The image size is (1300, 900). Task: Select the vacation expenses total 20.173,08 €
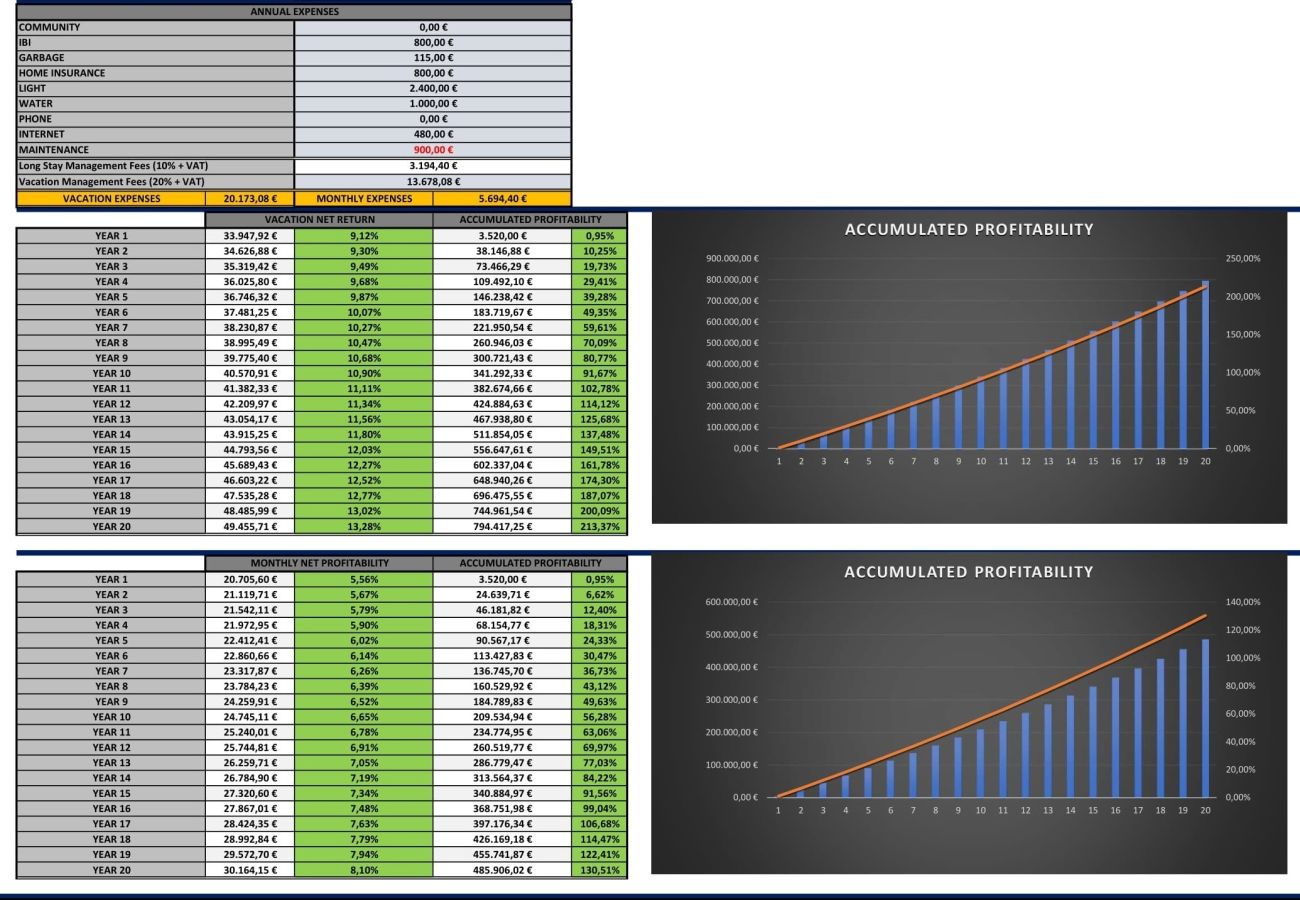coord(249,198)
